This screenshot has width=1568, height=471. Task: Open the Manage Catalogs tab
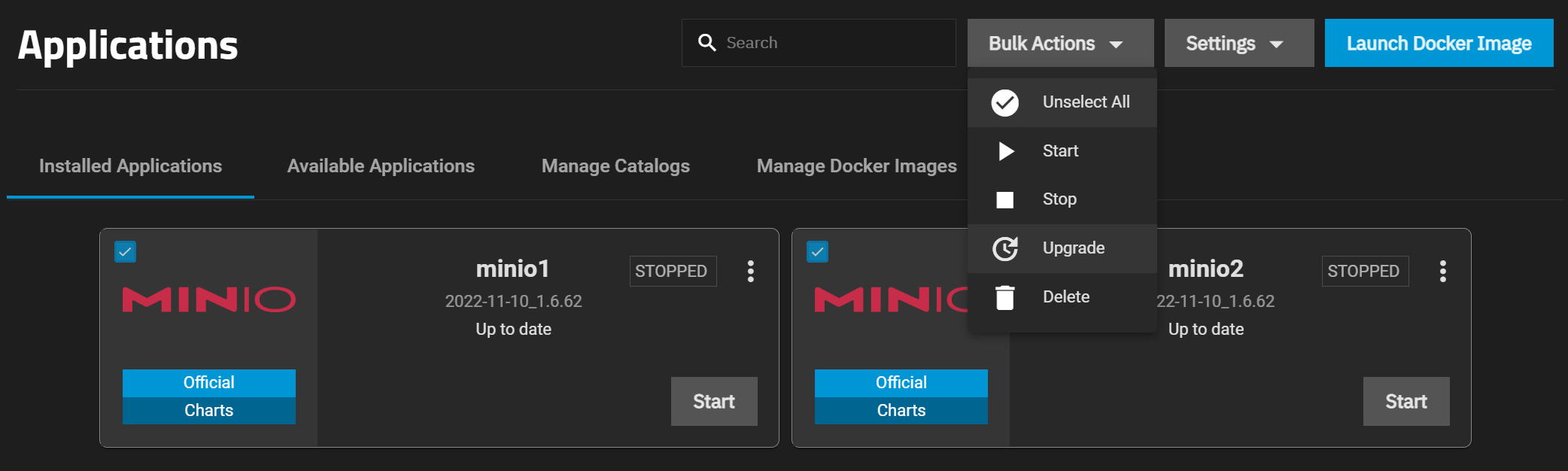[615, 166]
